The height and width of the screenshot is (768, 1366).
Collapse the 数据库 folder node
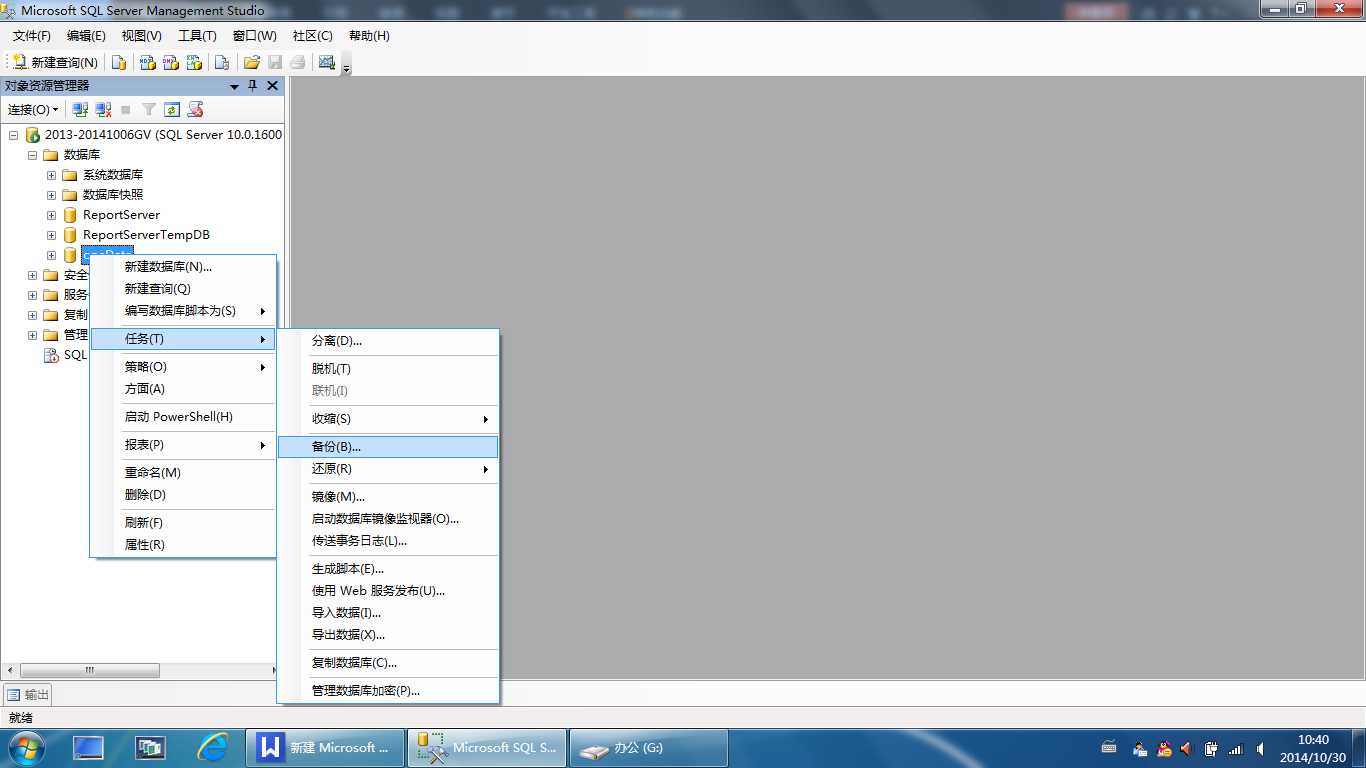32,155
